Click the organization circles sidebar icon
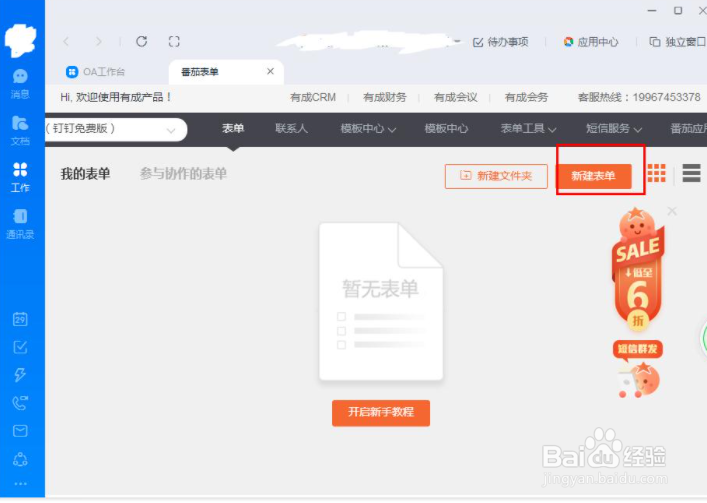The height and width of the screenshot is (503, 707). coord(20,459)
